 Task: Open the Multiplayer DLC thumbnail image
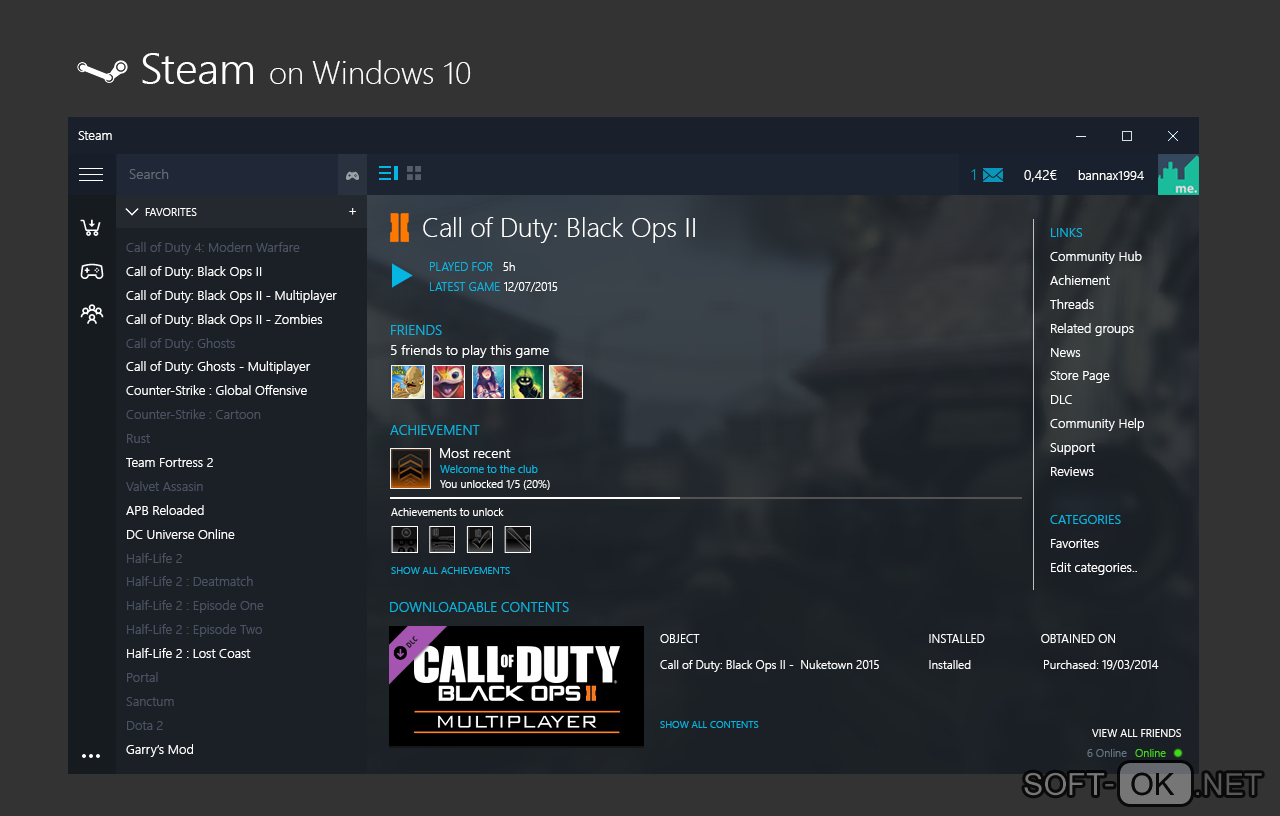pyautogui.click(x=516, y=686)
